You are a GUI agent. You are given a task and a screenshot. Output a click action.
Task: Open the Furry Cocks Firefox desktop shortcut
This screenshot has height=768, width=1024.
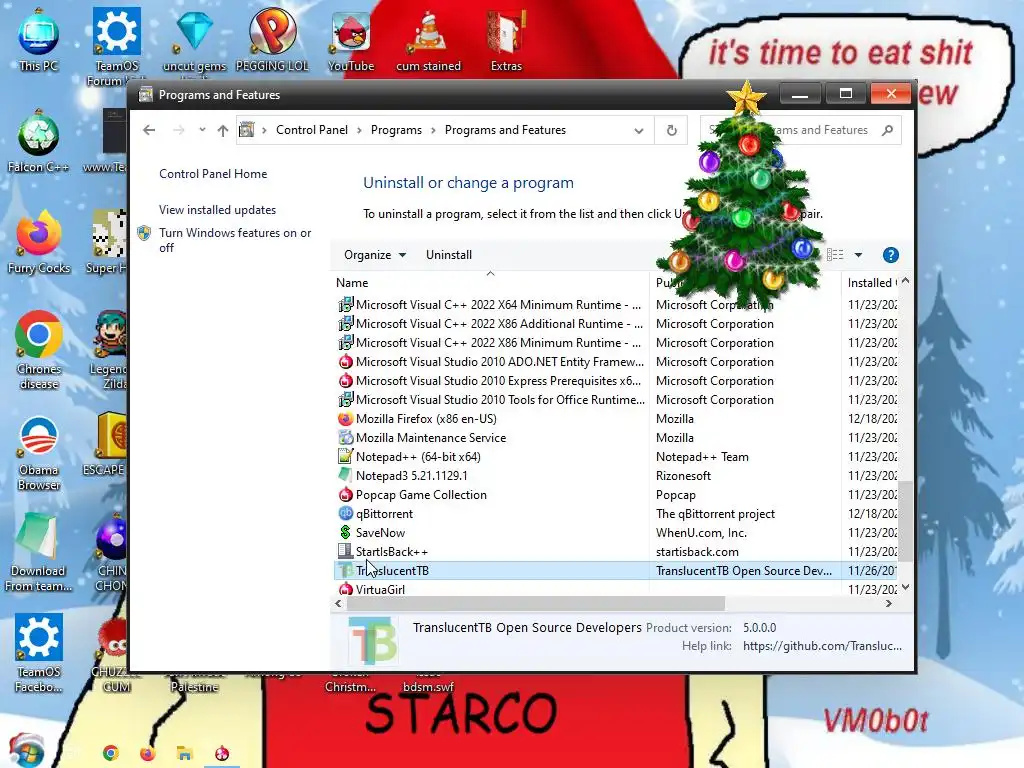[39, 242]
